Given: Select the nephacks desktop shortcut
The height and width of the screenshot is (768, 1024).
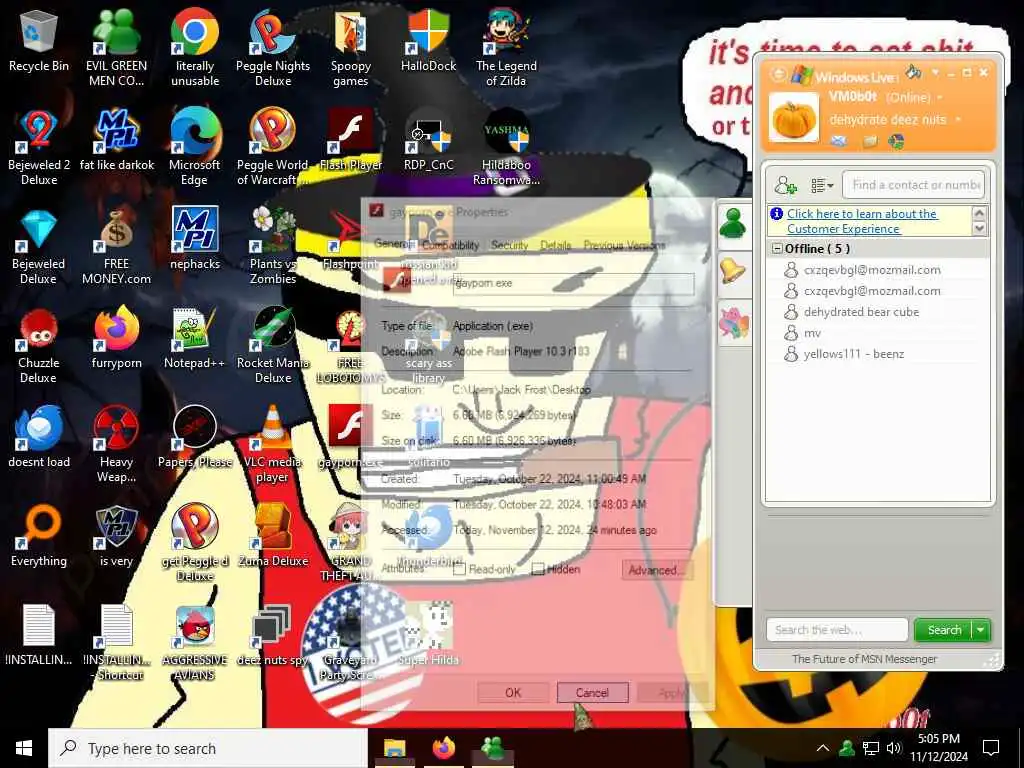Looking at the screenshot, I should pyautogui.click(x=195, y=239).
